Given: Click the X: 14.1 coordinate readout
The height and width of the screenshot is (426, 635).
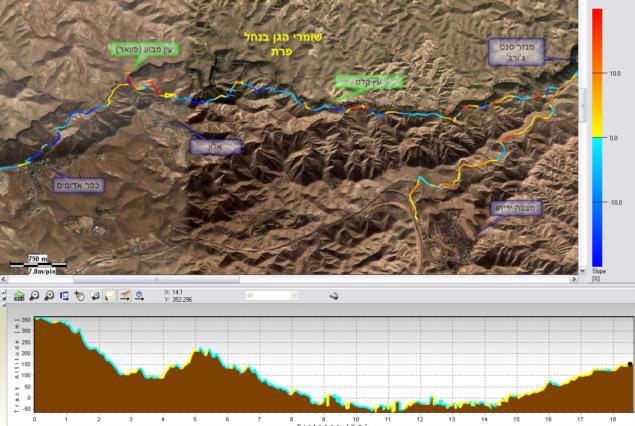Looking at the screenshot, I should [x=174, y=292].
